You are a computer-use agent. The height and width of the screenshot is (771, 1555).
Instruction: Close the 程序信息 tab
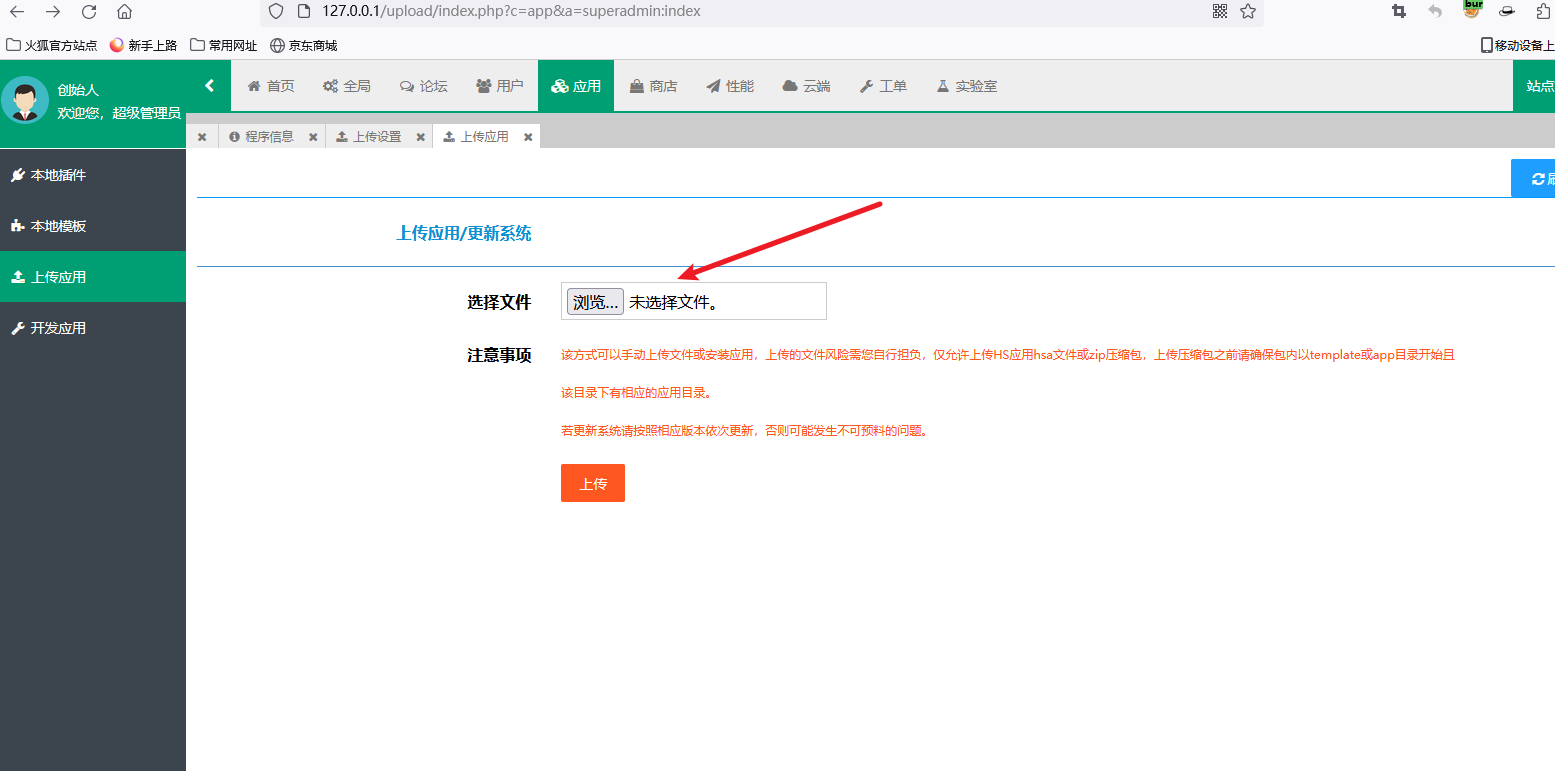tap(313, 137)
